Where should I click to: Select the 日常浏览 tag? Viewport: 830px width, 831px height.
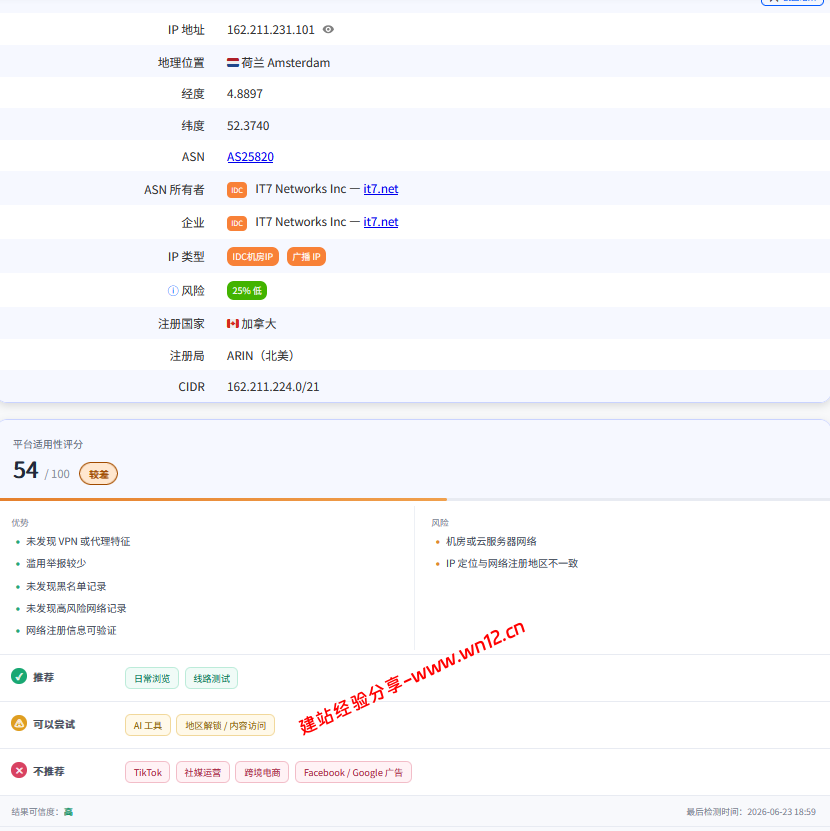point(152,678)
